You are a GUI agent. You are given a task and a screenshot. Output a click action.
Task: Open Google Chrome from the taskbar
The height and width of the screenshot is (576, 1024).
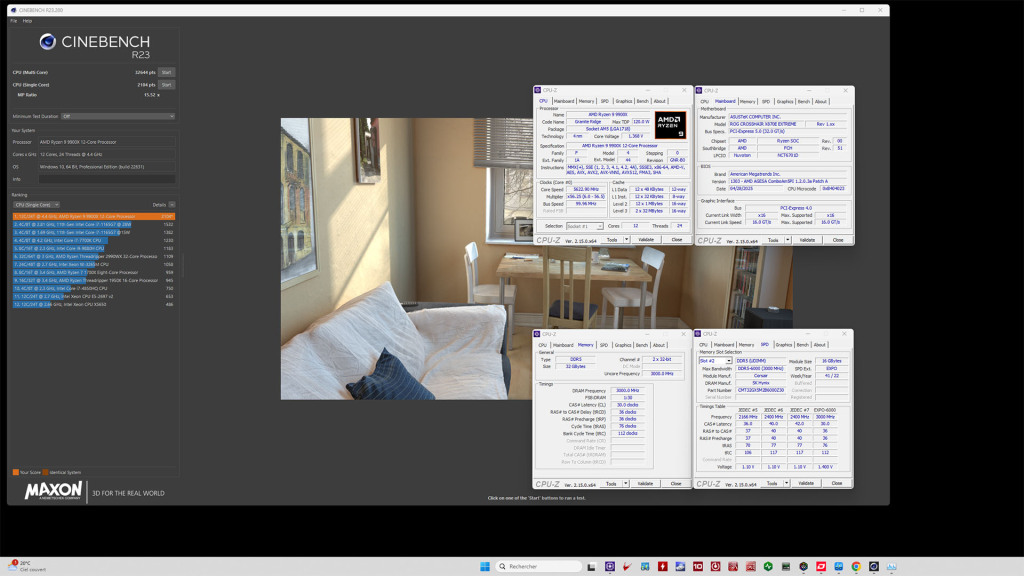[x=856, y=566]
